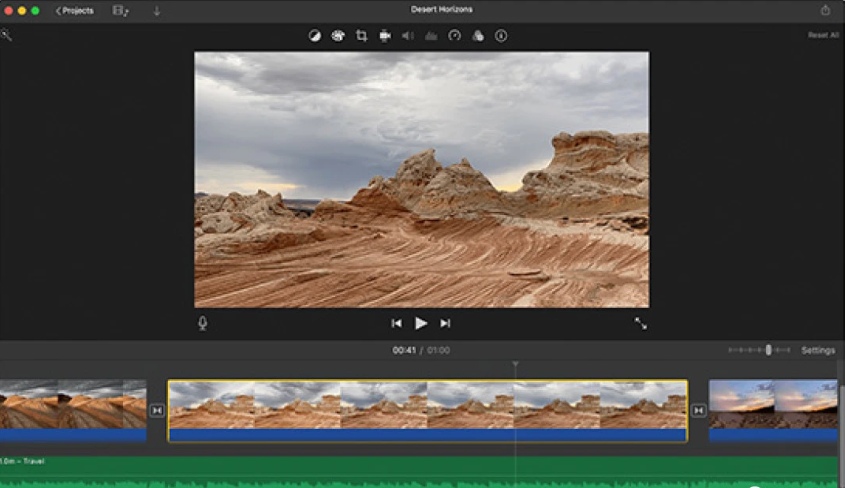
Task: Open the color correction palette
Action: [338, 36]
